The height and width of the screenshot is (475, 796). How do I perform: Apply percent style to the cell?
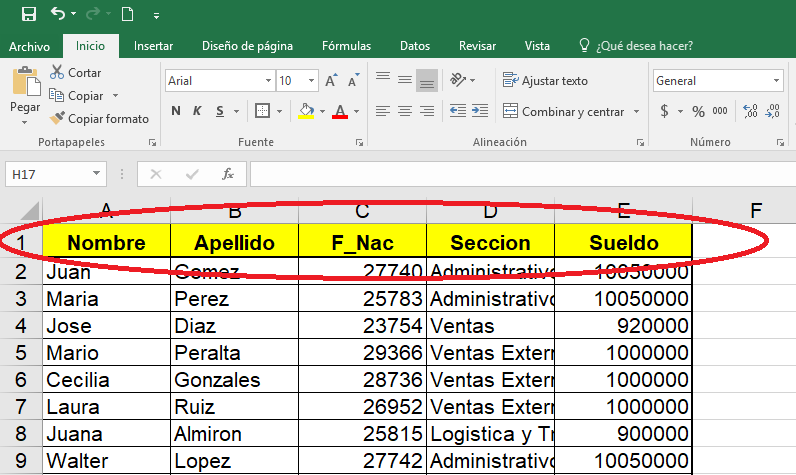(x=697, y=111)
